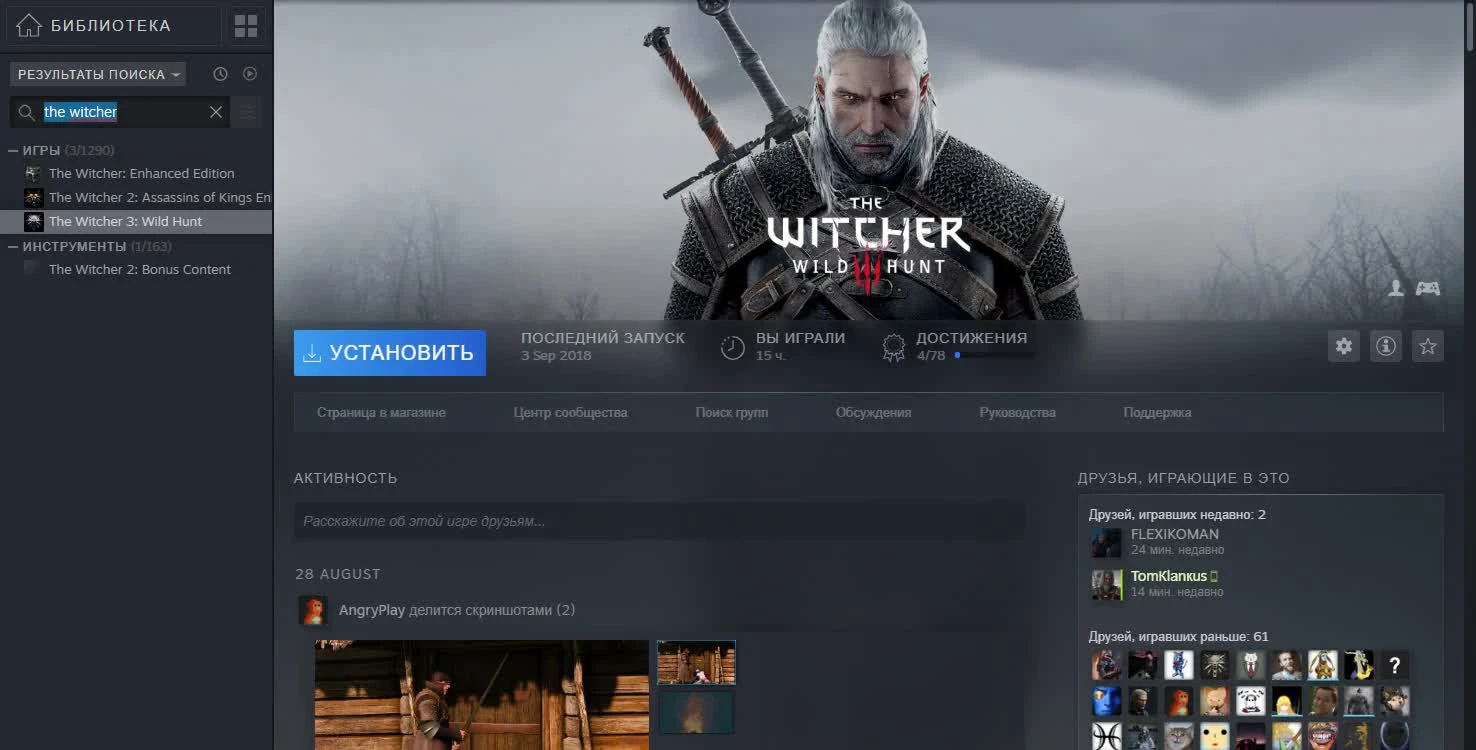1476x750 pixels.
Task: Click the question mark friend avatar
Action: (1394, 665)
